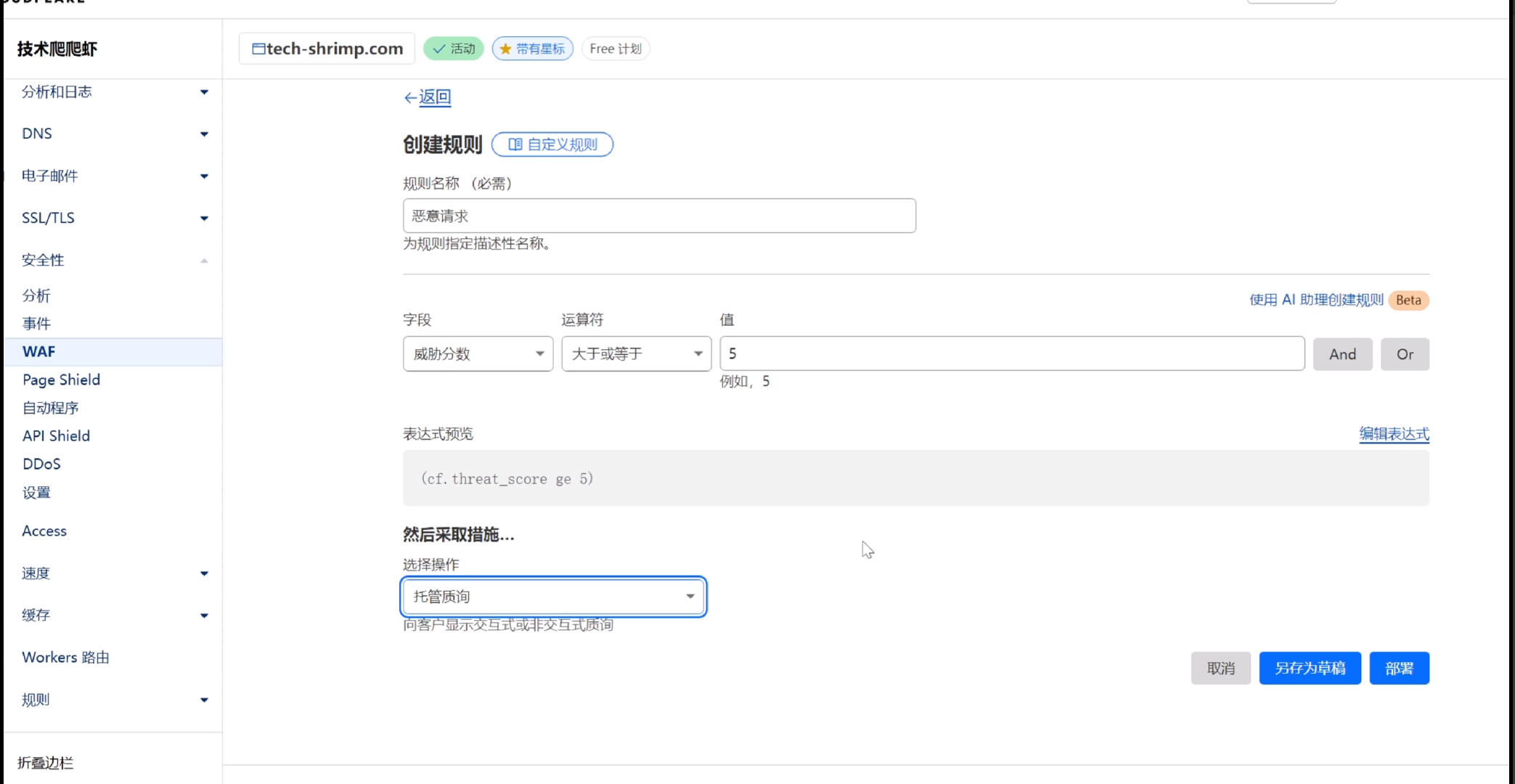Click the Beta badge beside AI assistant
This screenshot has height=784, width=1515.
coord(1408,300)
